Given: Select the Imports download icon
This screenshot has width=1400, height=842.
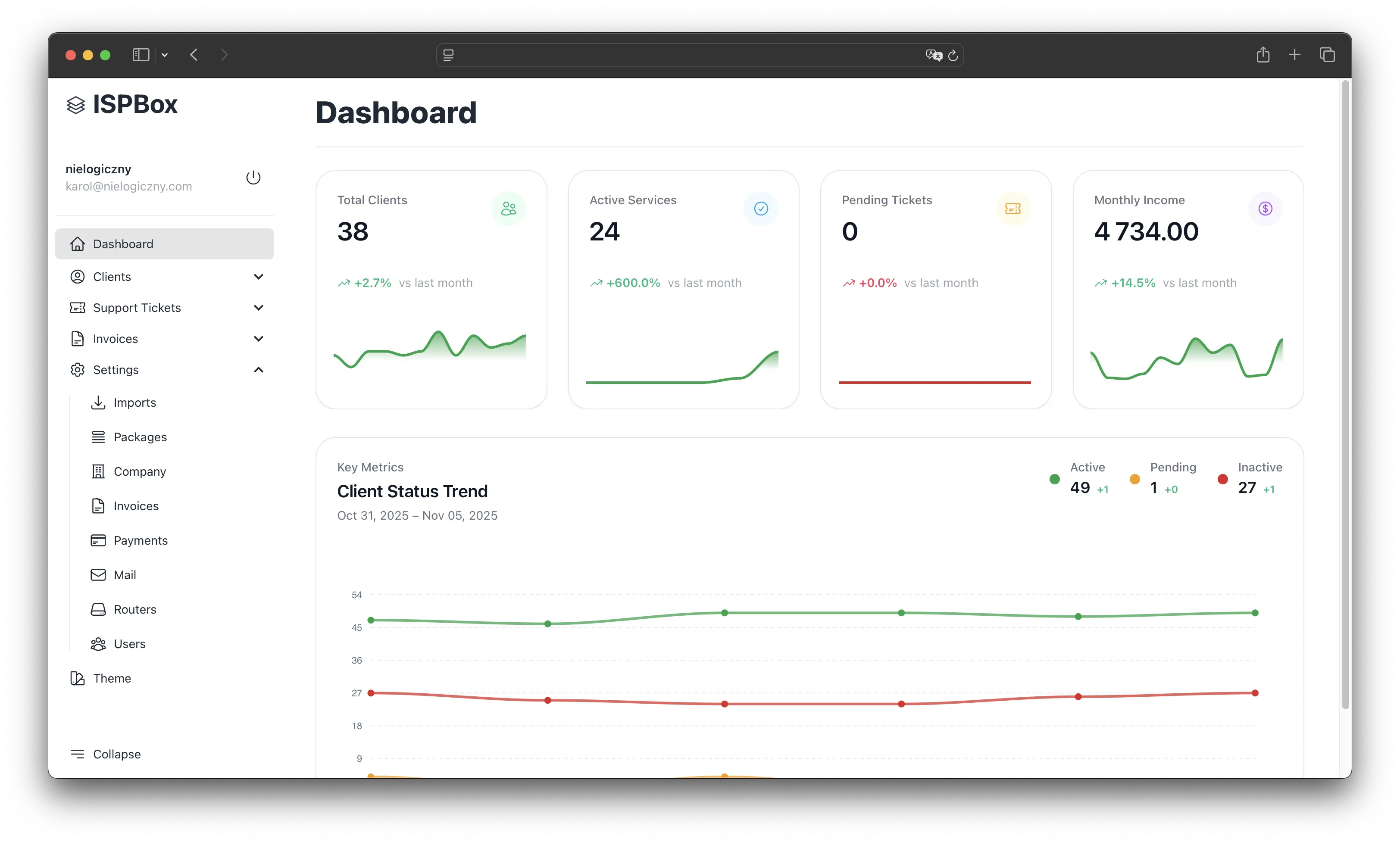Looking at the screenshot, I should click(x=98, y=402).
